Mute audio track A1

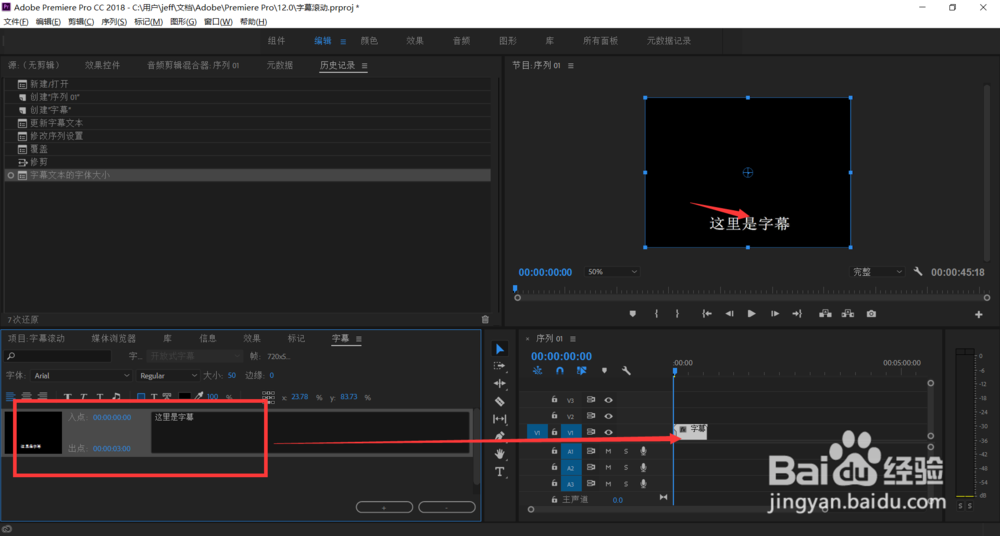point(608,451)
